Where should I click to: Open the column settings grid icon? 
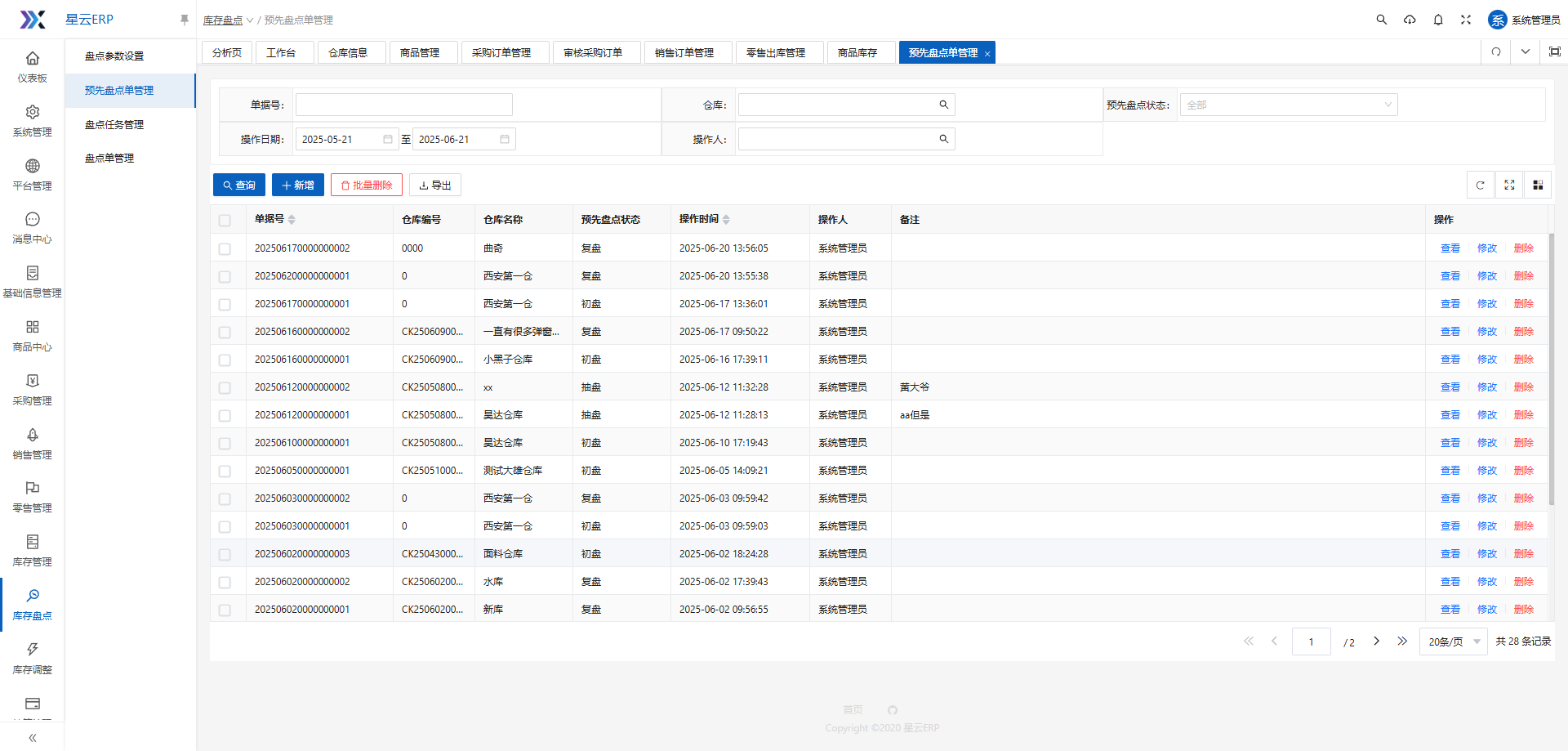(x=1538, y=186)
